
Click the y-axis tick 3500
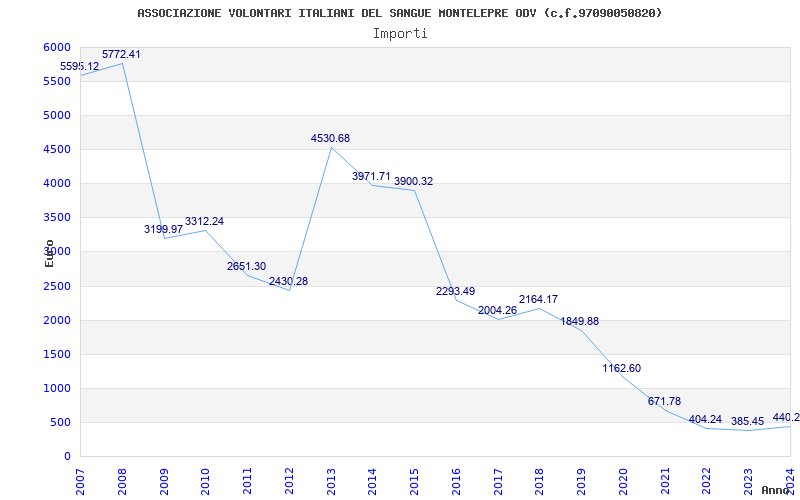58,218
